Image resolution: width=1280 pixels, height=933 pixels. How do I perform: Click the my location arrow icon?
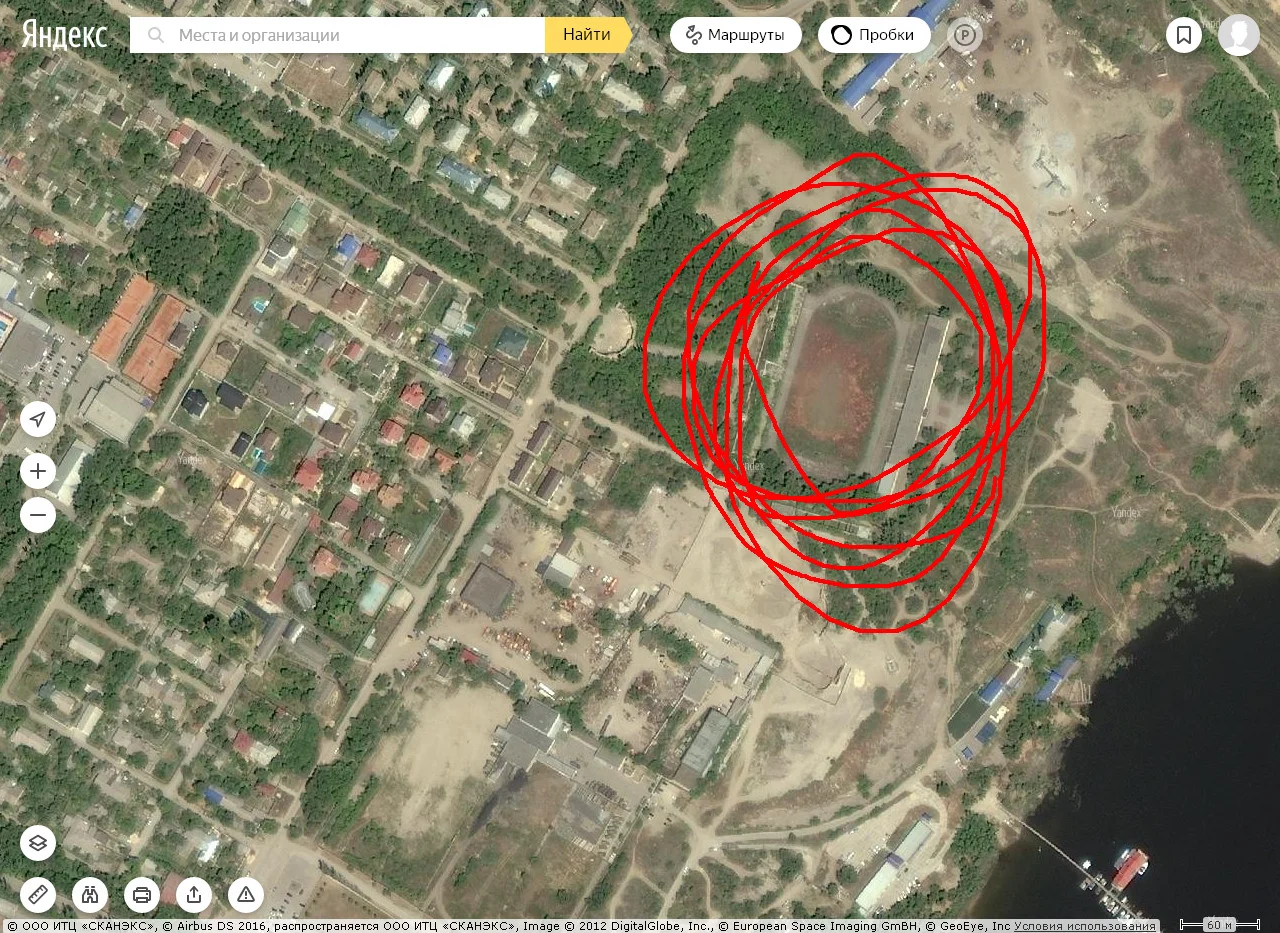(38, 419)
